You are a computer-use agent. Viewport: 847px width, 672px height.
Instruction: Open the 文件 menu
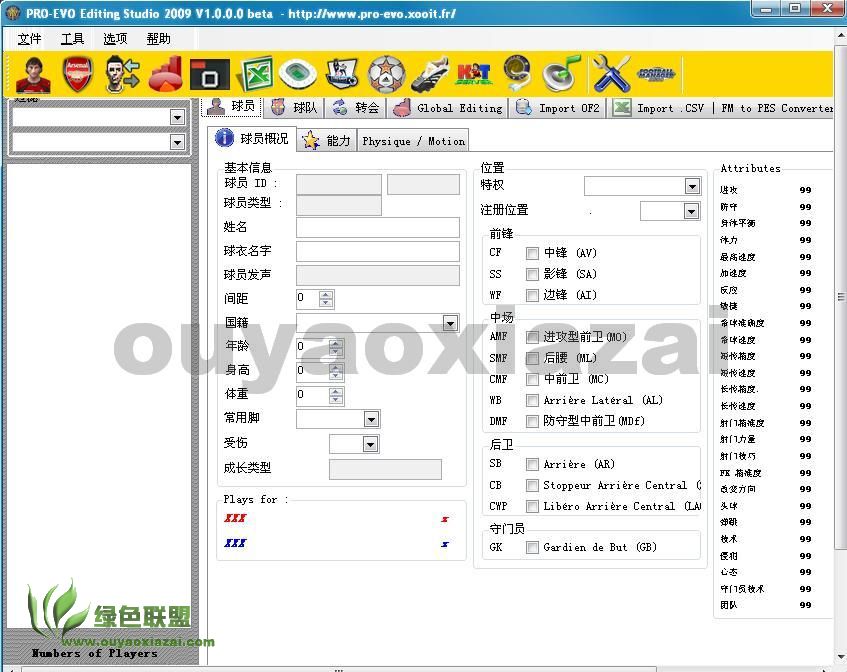click(x=29, y=39)
